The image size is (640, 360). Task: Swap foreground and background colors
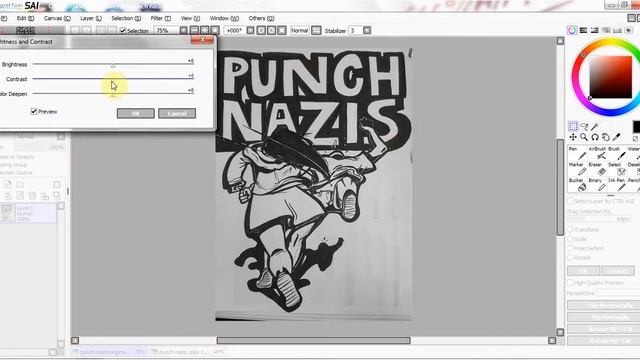(635, 138)
